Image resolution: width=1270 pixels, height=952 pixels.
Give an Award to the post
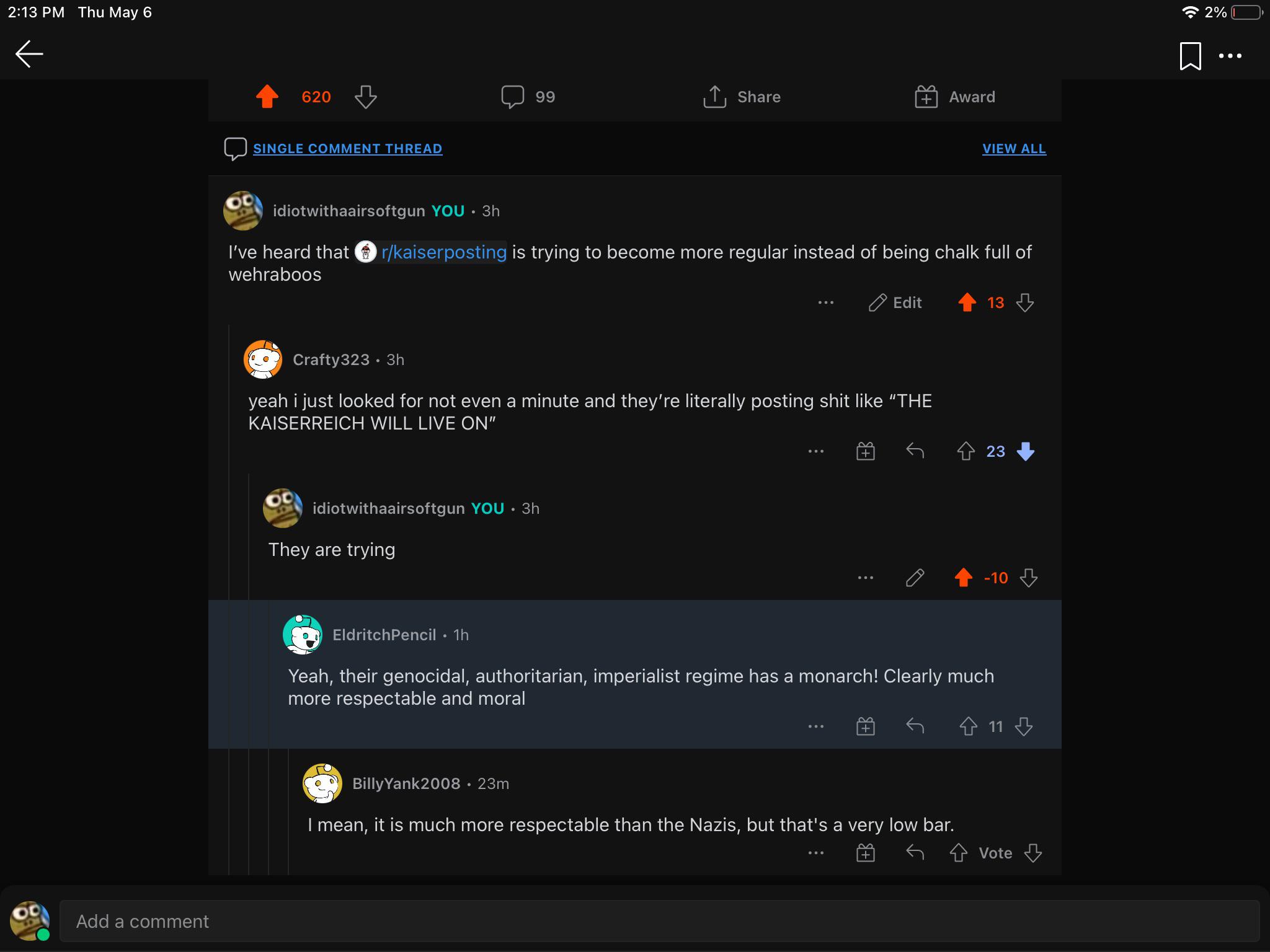pos(955,97)
